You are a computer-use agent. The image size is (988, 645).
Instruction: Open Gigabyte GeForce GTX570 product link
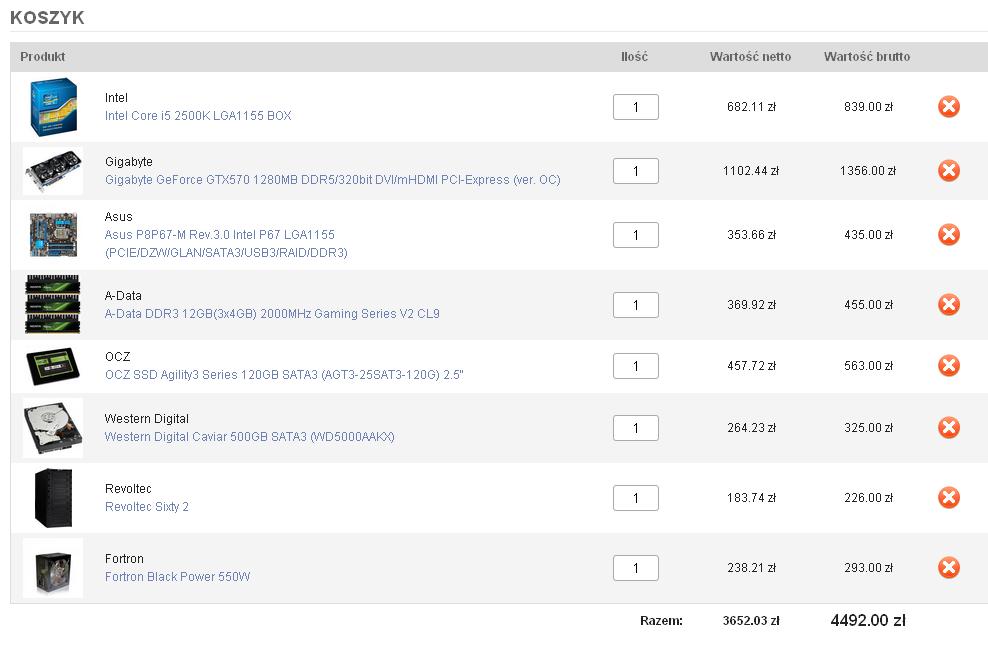click(x=333, y=180)
